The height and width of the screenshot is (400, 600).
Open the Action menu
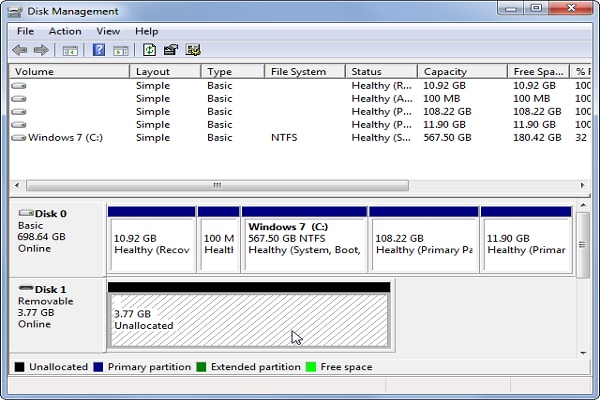[65, 31]
